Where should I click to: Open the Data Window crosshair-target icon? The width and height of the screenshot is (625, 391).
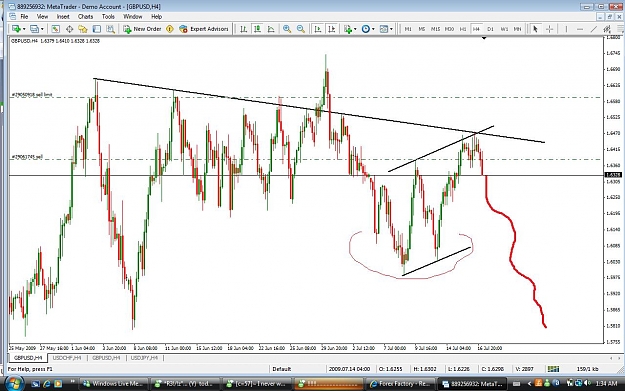[69, 29]
